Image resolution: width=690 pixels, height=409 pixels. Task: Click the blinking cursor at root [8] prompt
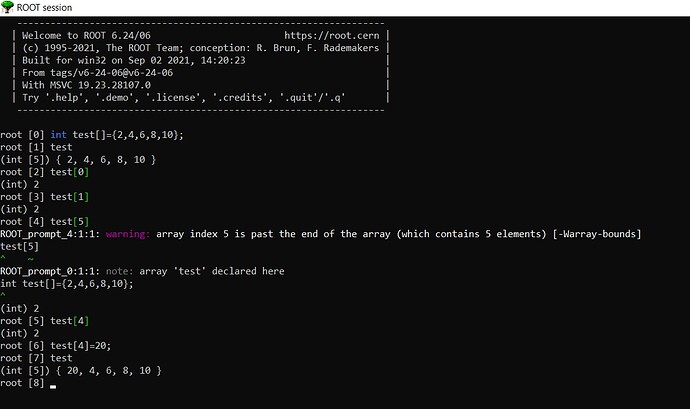coord(53,387)
